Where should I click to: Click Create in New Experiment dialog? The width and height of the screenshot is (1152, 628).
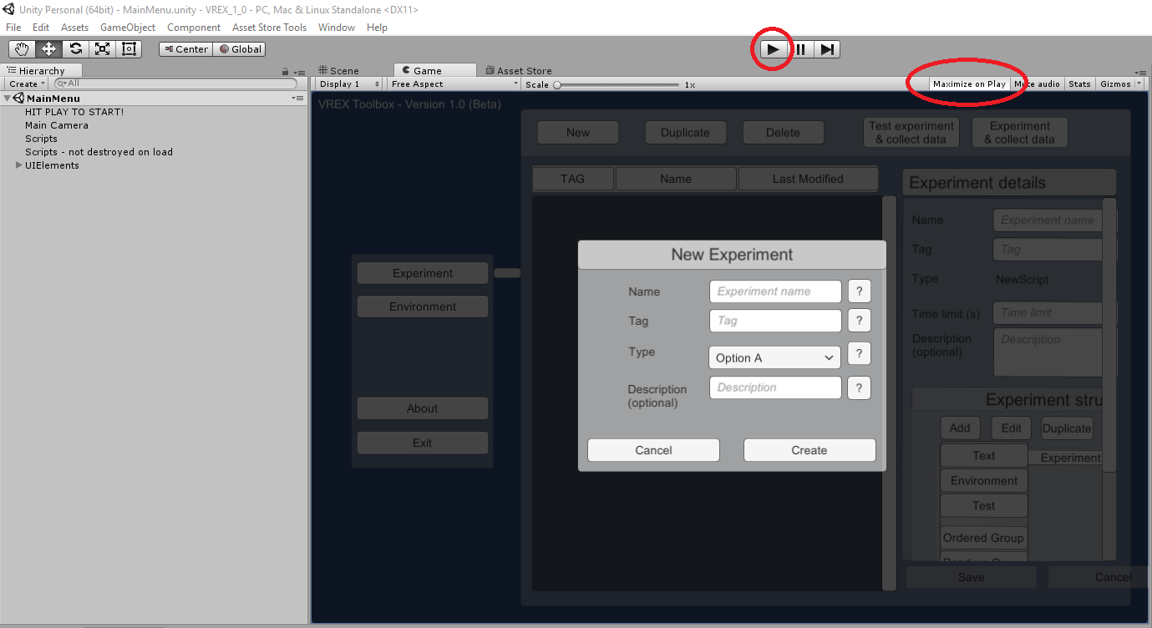point(809,450)
